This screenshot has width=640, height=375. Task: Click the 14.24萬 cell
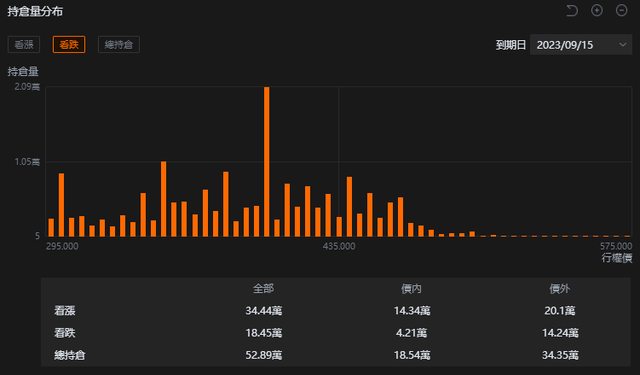tap(560, 333)
